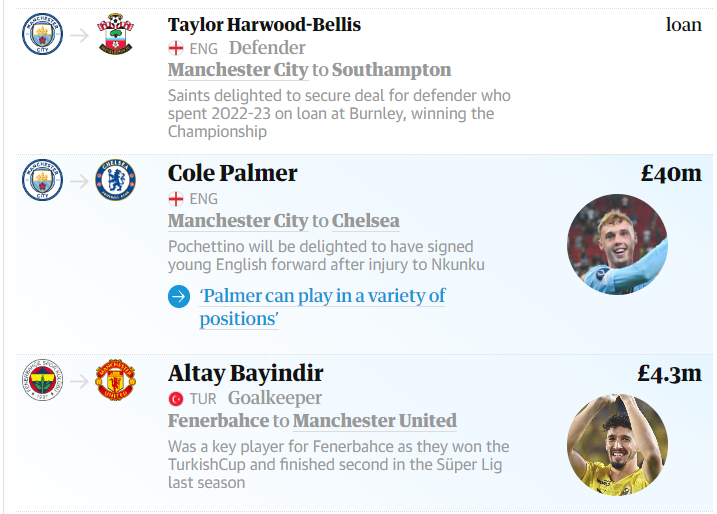Click Manchester City crest beside Cole Palmer
This screenshot has height=514, width=717.
(x=43, y=180)
